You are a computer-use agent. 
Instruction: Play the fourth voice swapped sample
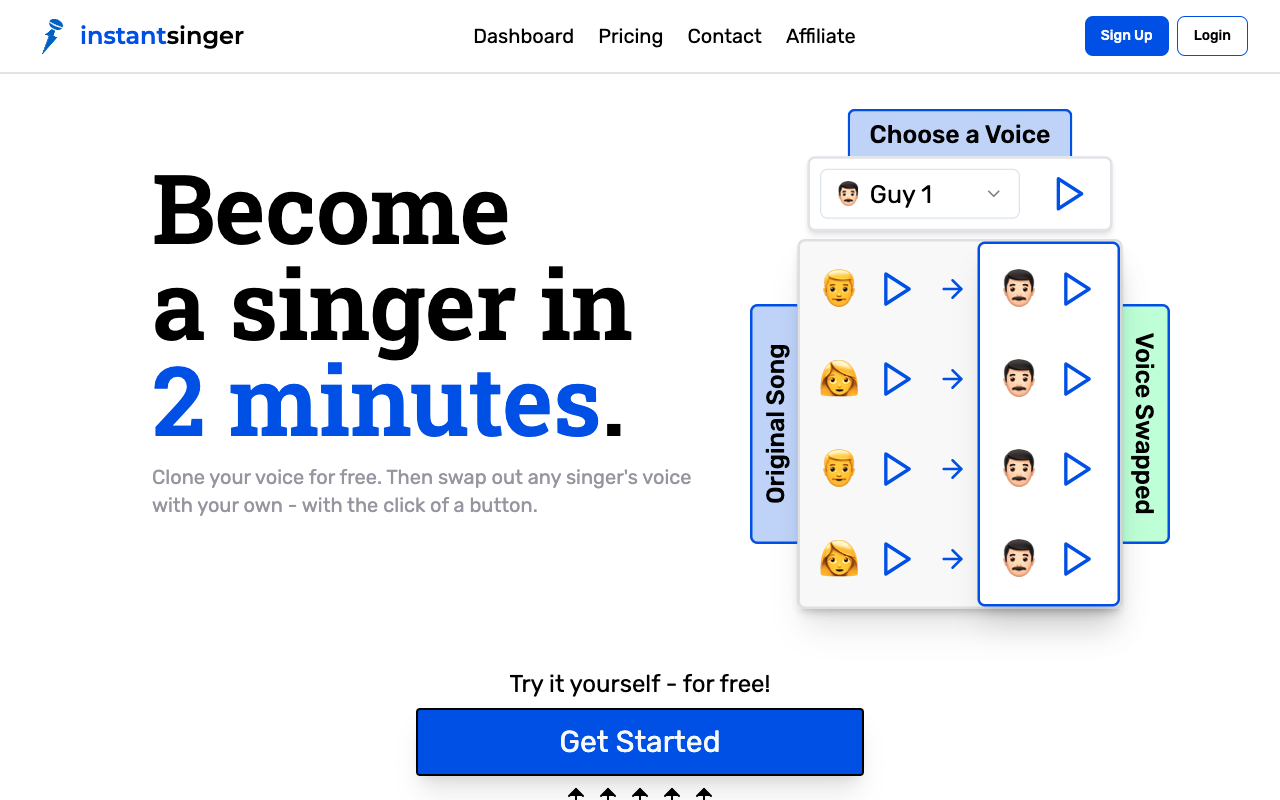click(x=1076, y=559)
